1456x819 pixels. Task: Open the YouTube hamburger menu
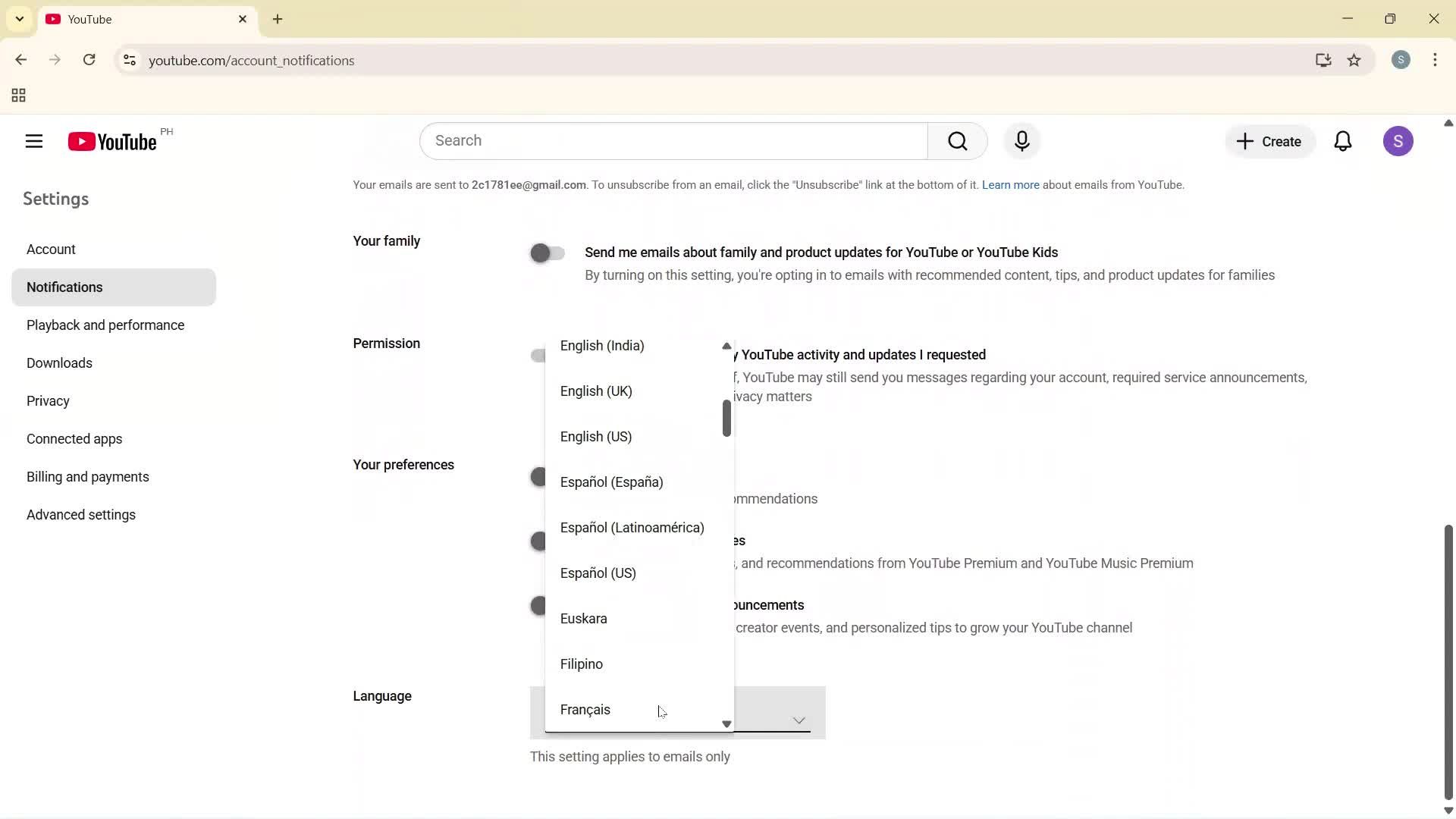click(33, 141)
